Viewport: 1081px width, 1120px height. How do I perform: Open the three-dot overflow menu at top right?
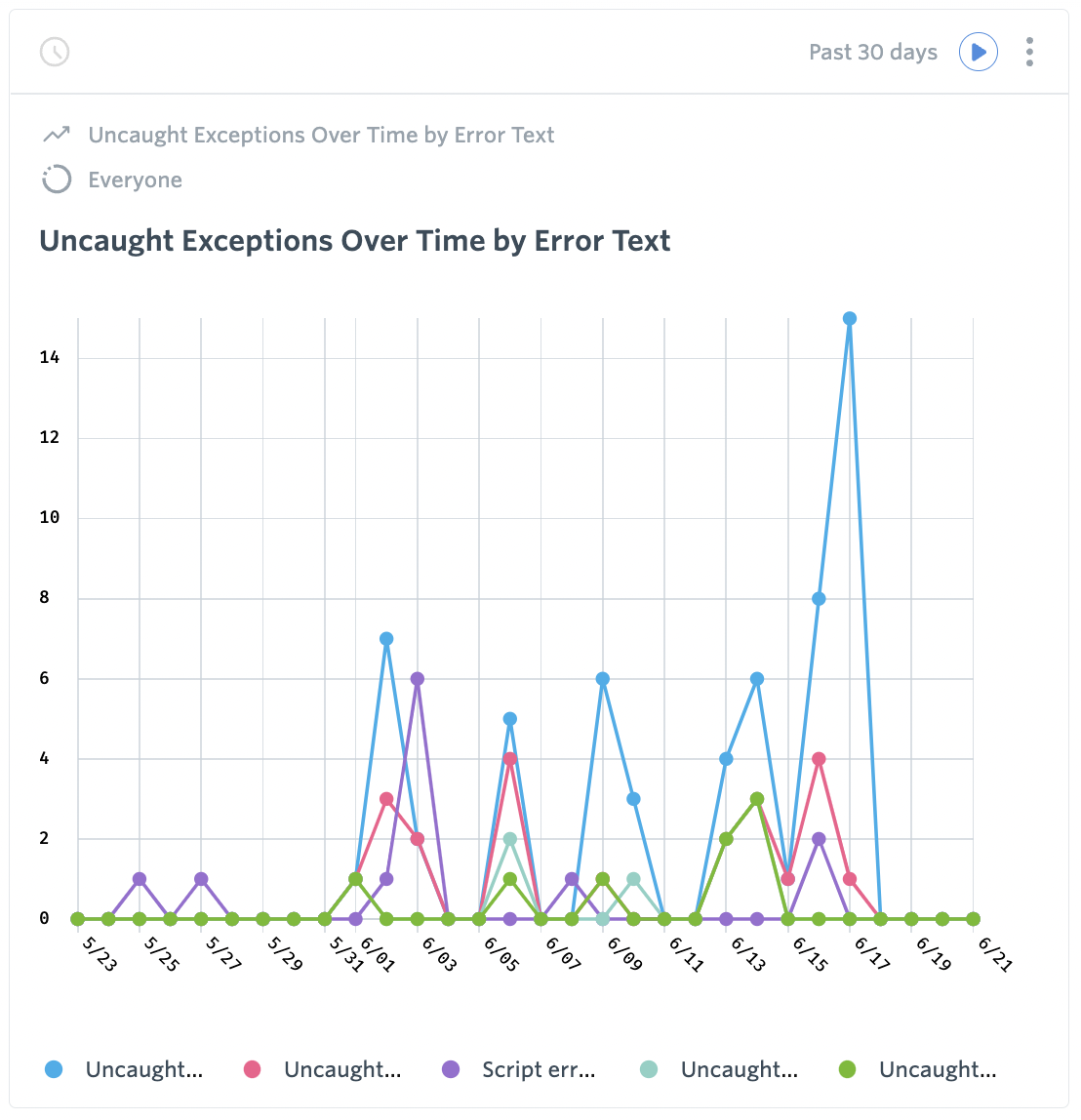[x=1029, y=52]
